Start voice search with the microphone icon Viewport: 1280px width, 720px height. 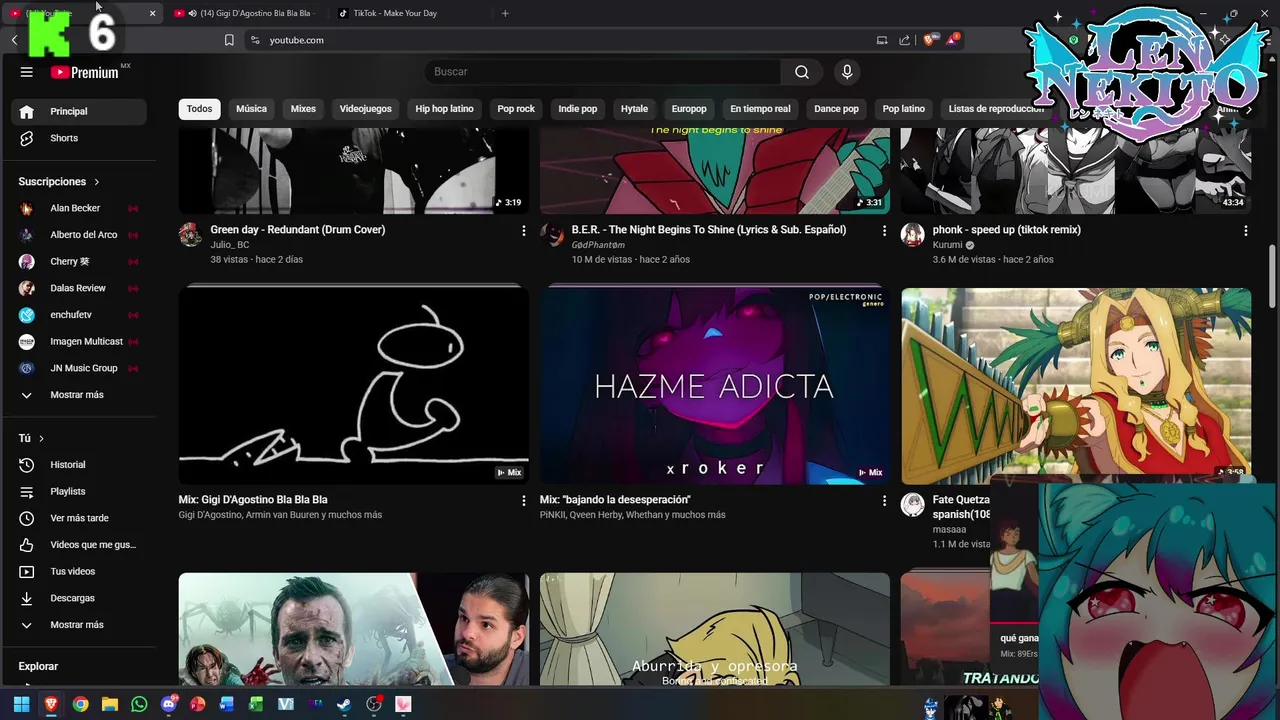[x=847, y=72]
